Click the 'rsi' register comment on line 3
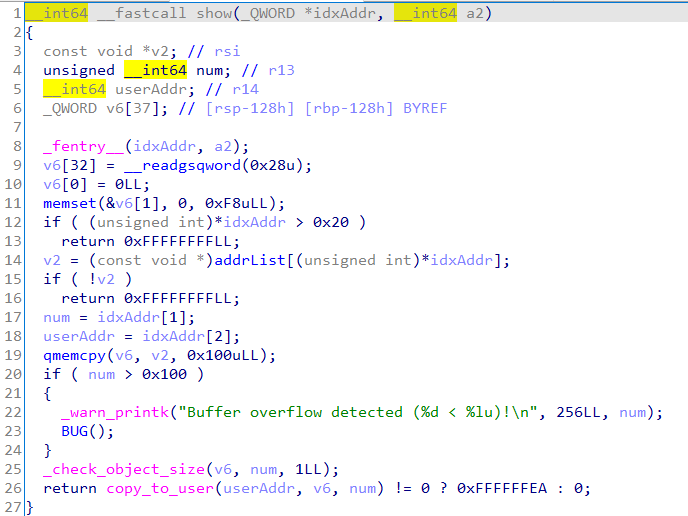 click(x=227, y=51)
